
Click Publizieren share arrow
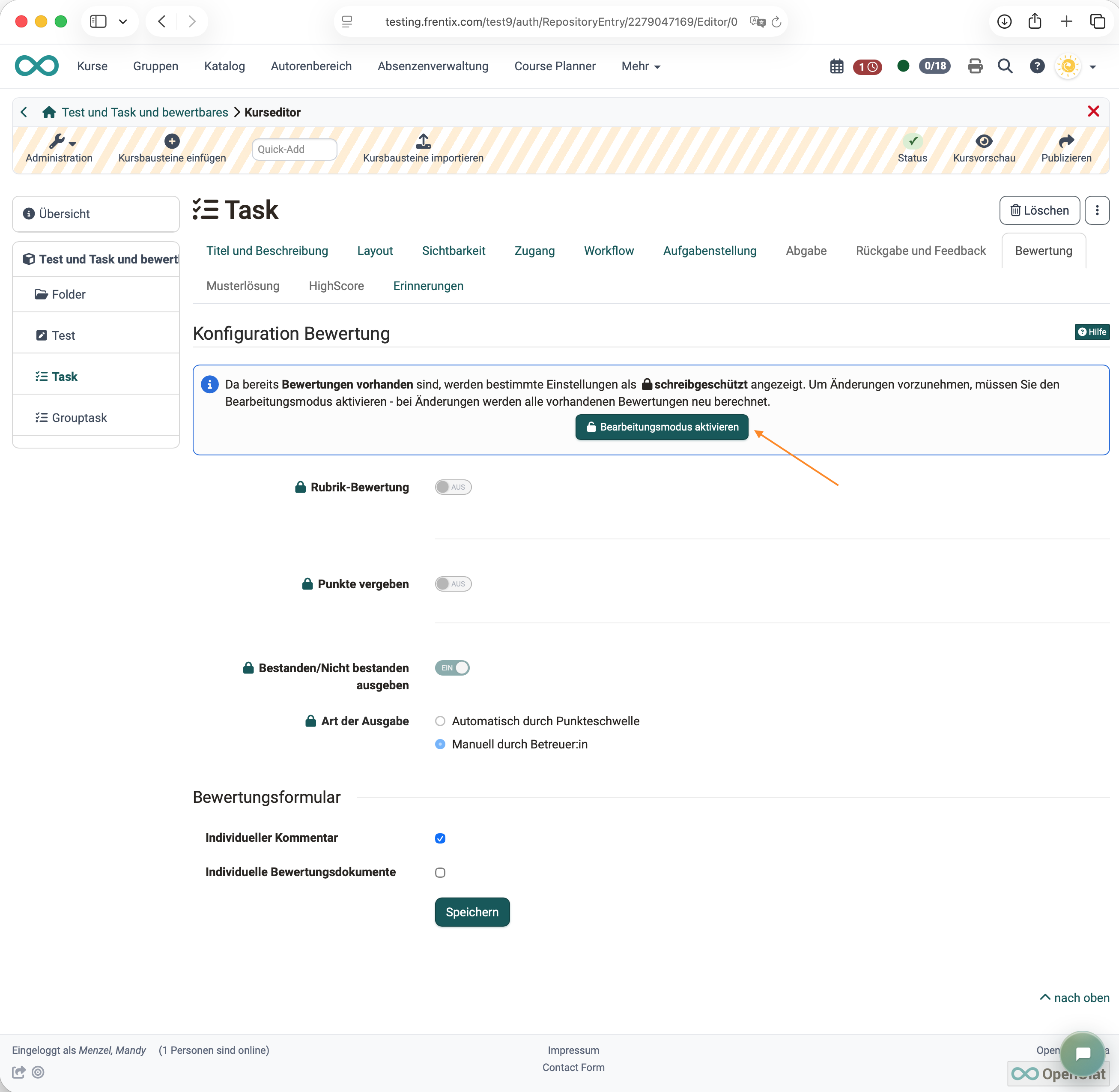coord(1066,141)
